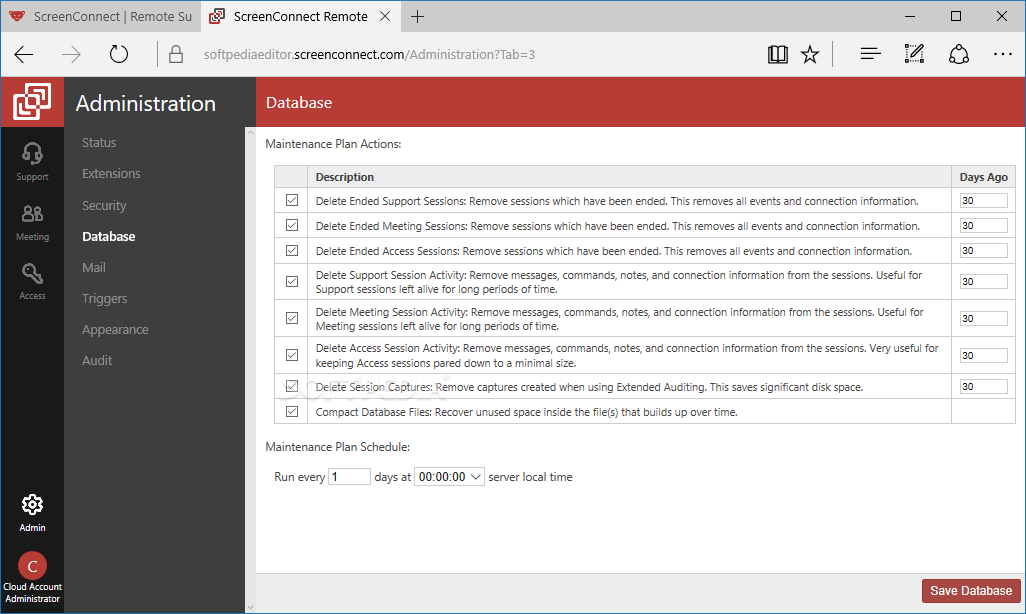Open browser More actions ellipsis
The width and height of the screenshot is (1026, 614).
(x=1002, y=54)
